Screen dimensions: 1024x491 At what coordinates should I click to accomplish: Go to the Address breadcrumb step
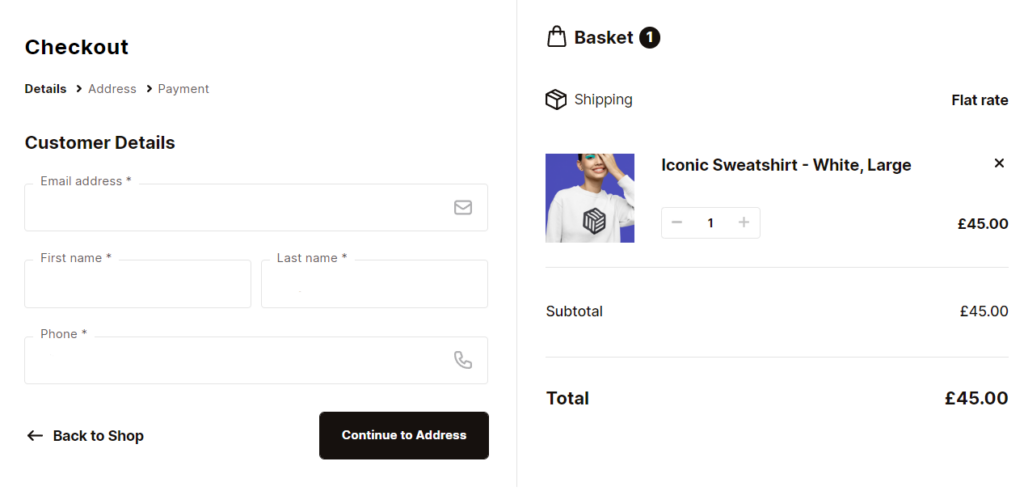point(112,89)
